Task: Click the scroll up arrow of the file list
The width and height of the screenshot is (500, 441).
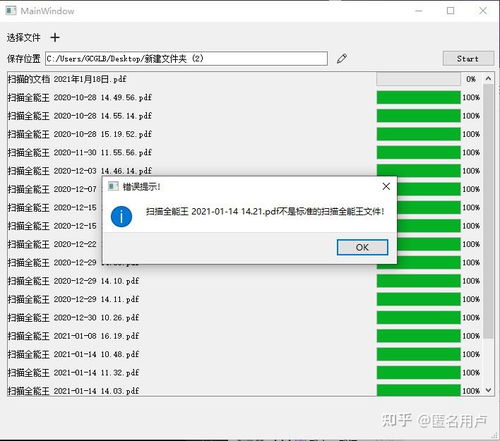Action: click(488, 78)
